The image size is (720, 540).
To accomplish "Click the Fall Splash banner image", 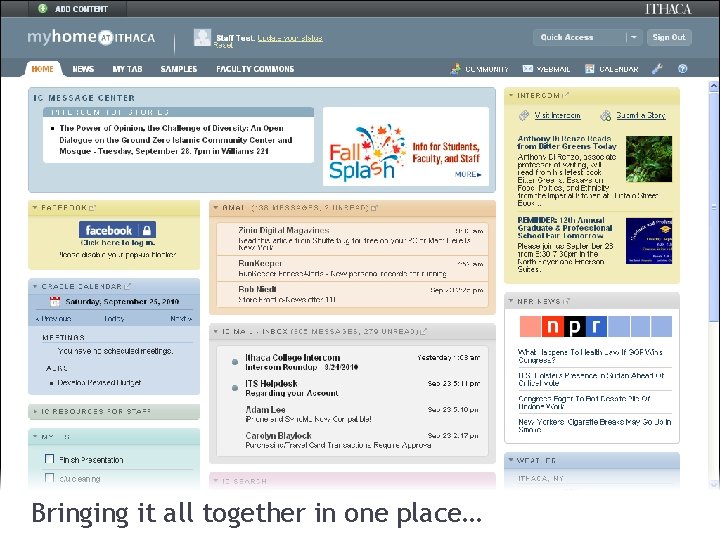I will [405, 146].
